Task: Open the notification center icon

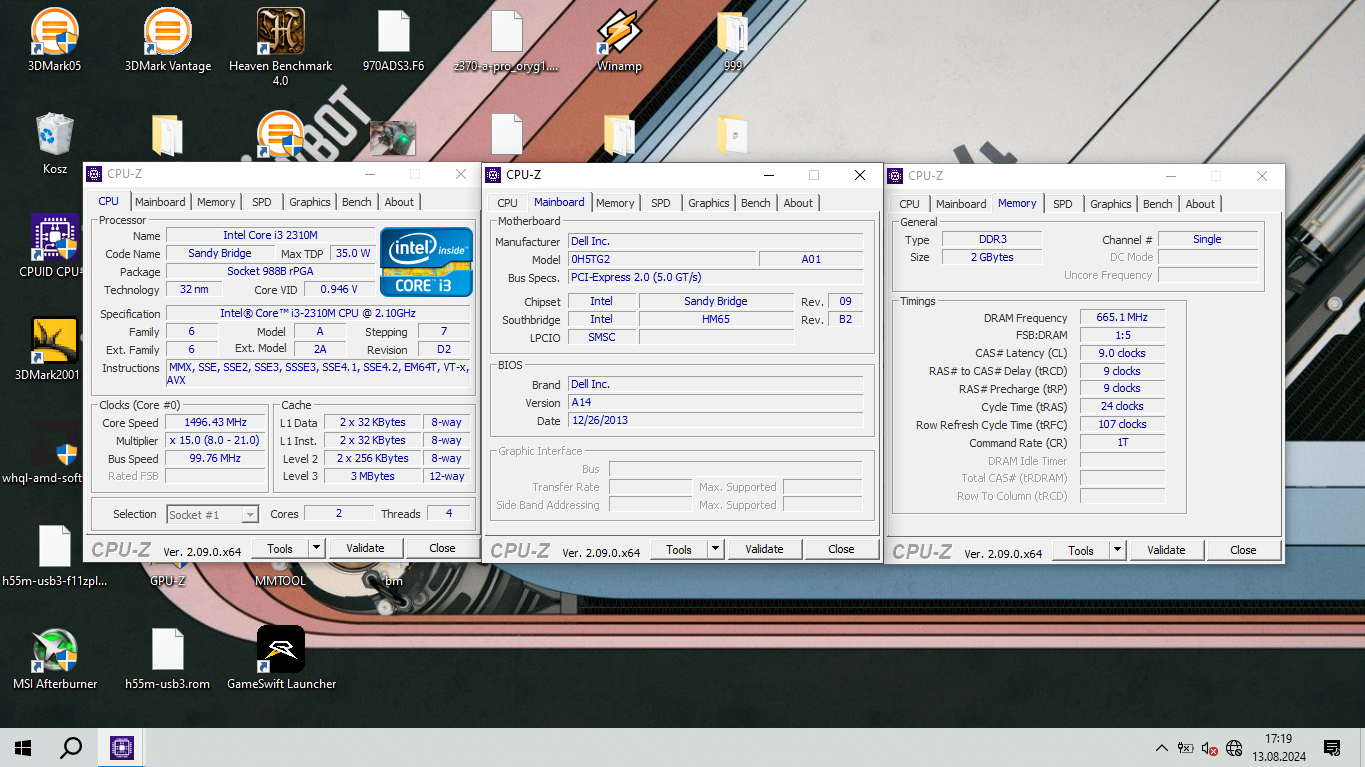Action: pos(1332,748)
